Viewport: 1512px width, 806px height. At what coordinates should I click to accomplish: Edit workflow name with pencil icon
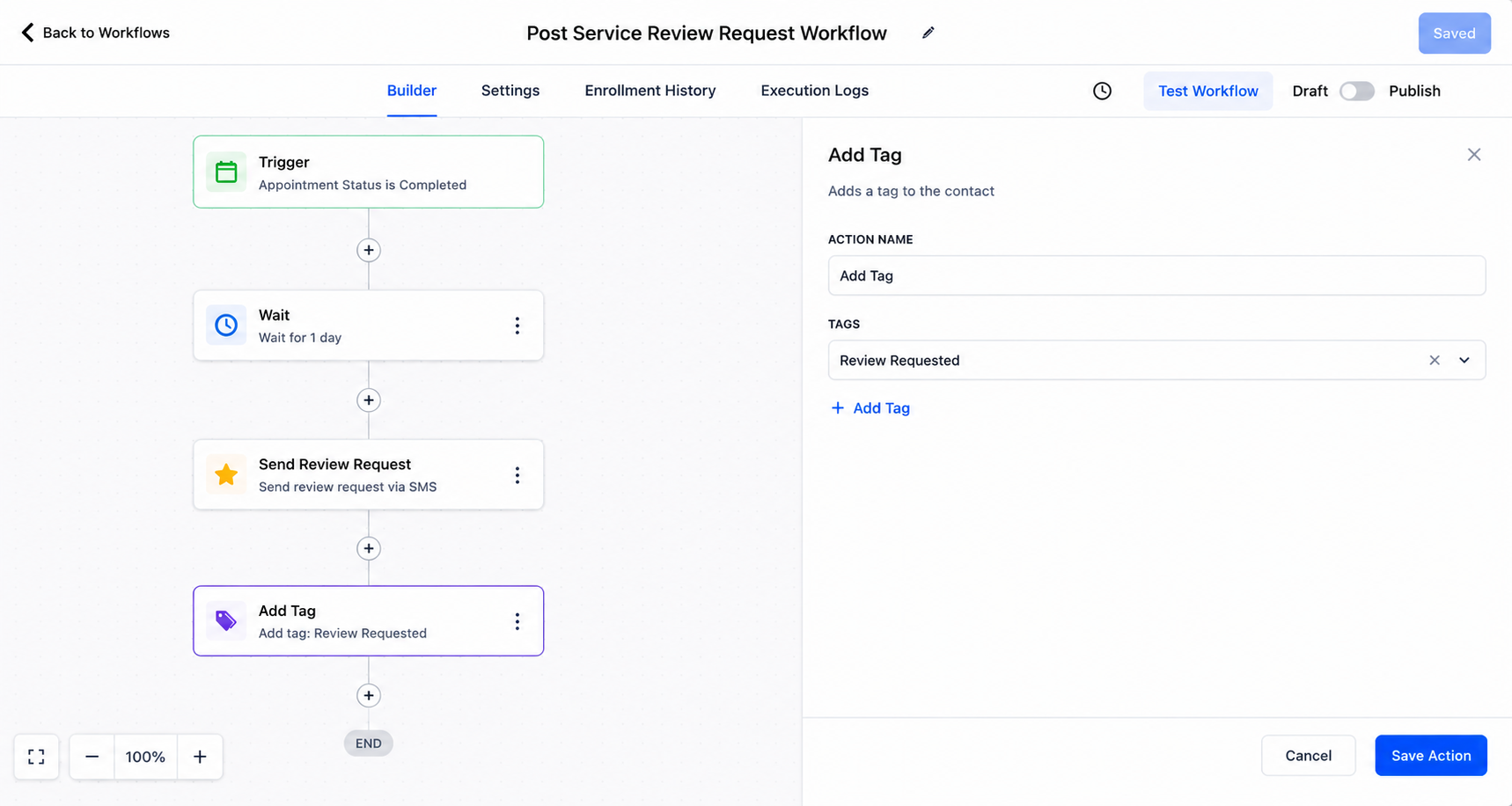click(928, 33)
